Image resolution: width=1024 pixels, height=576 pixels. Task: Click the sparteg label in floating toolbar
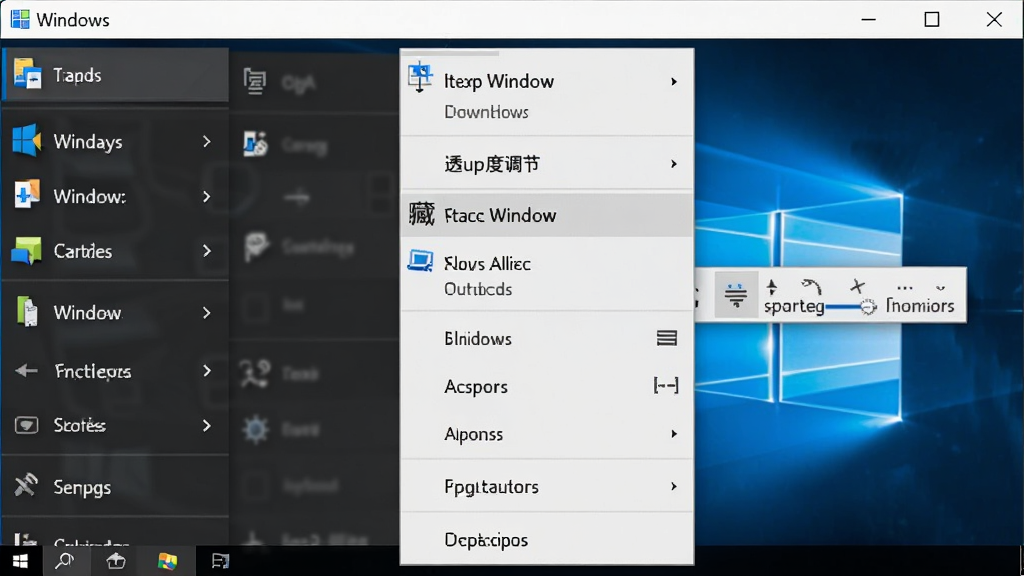tap(794, 306)
